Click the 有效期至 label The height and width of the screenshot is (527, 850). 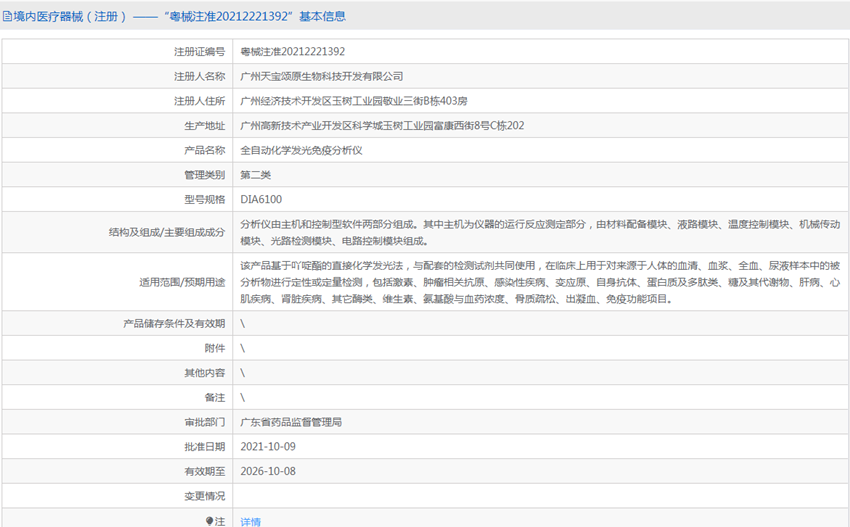(204, 471)
